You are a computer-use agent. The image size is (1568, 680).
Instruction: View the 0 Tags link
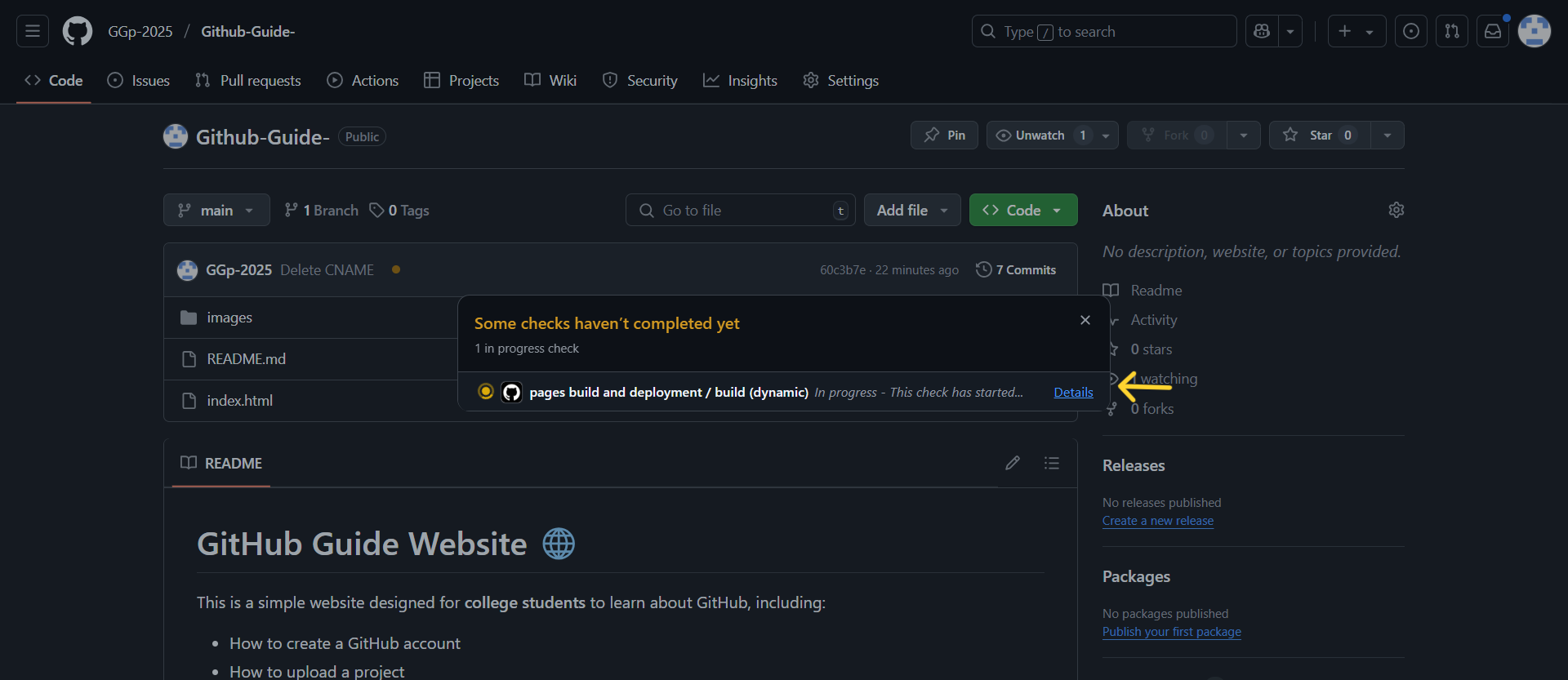[x=399, y=210]
